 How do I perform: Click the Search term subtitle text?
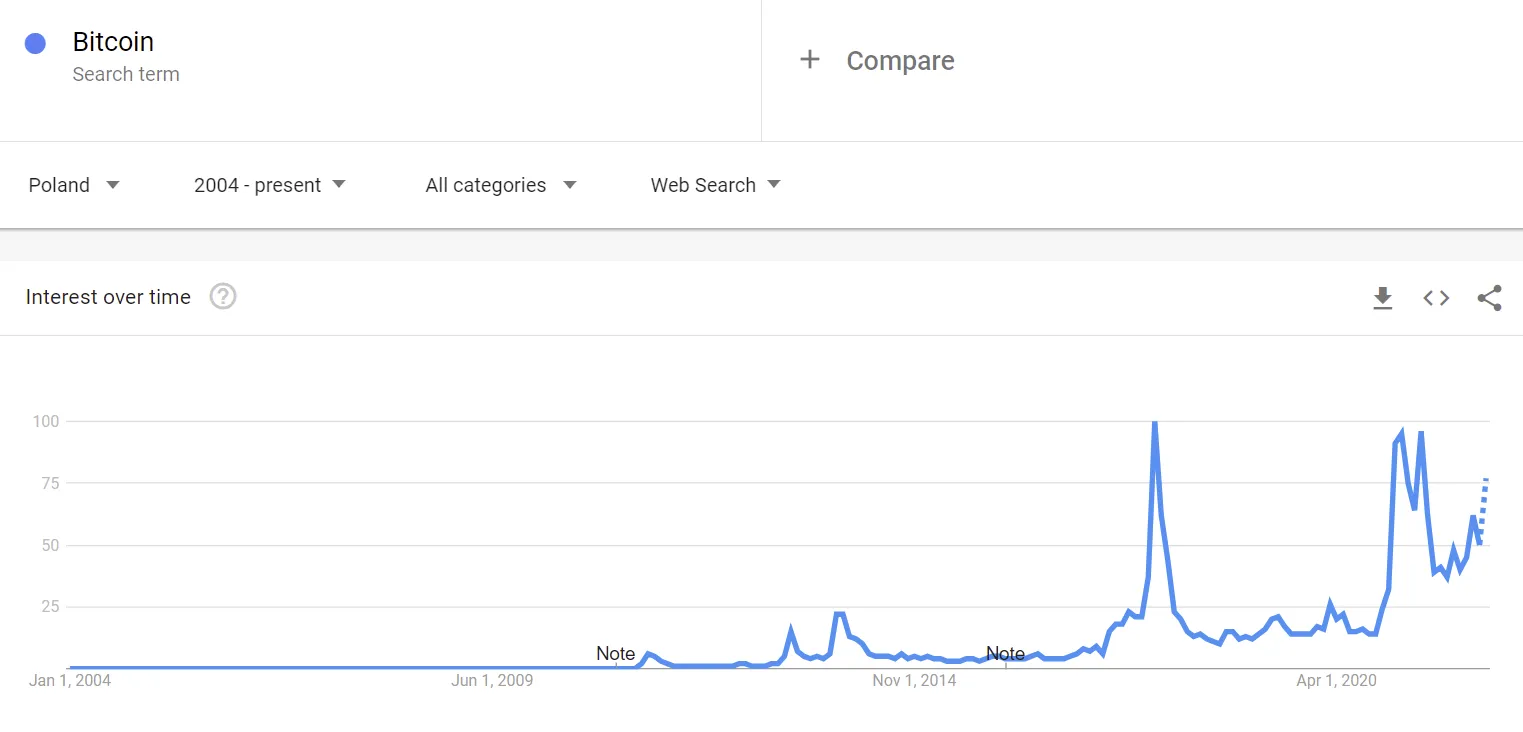point(126,75)
